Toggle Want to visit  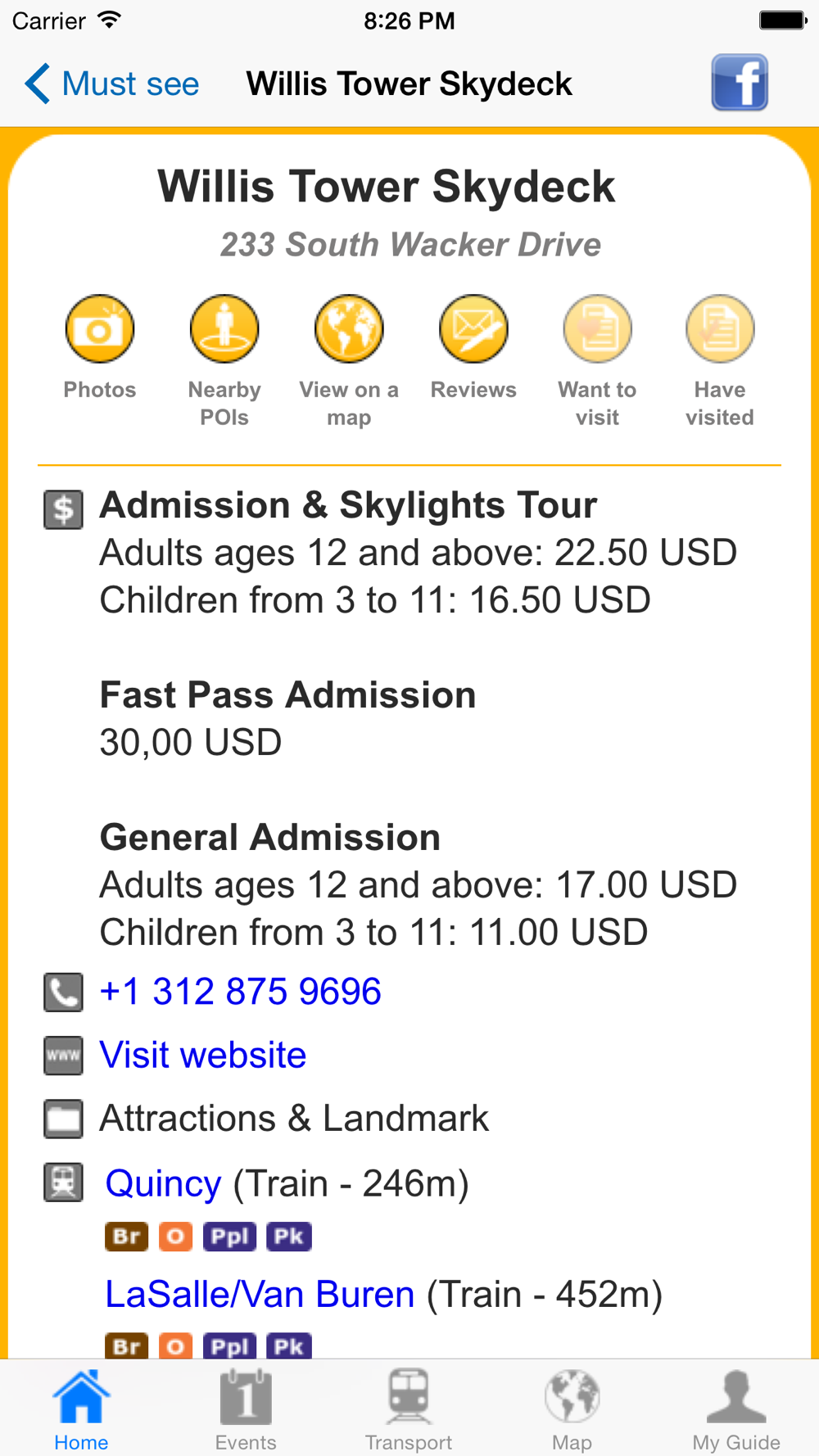point(597,329)
